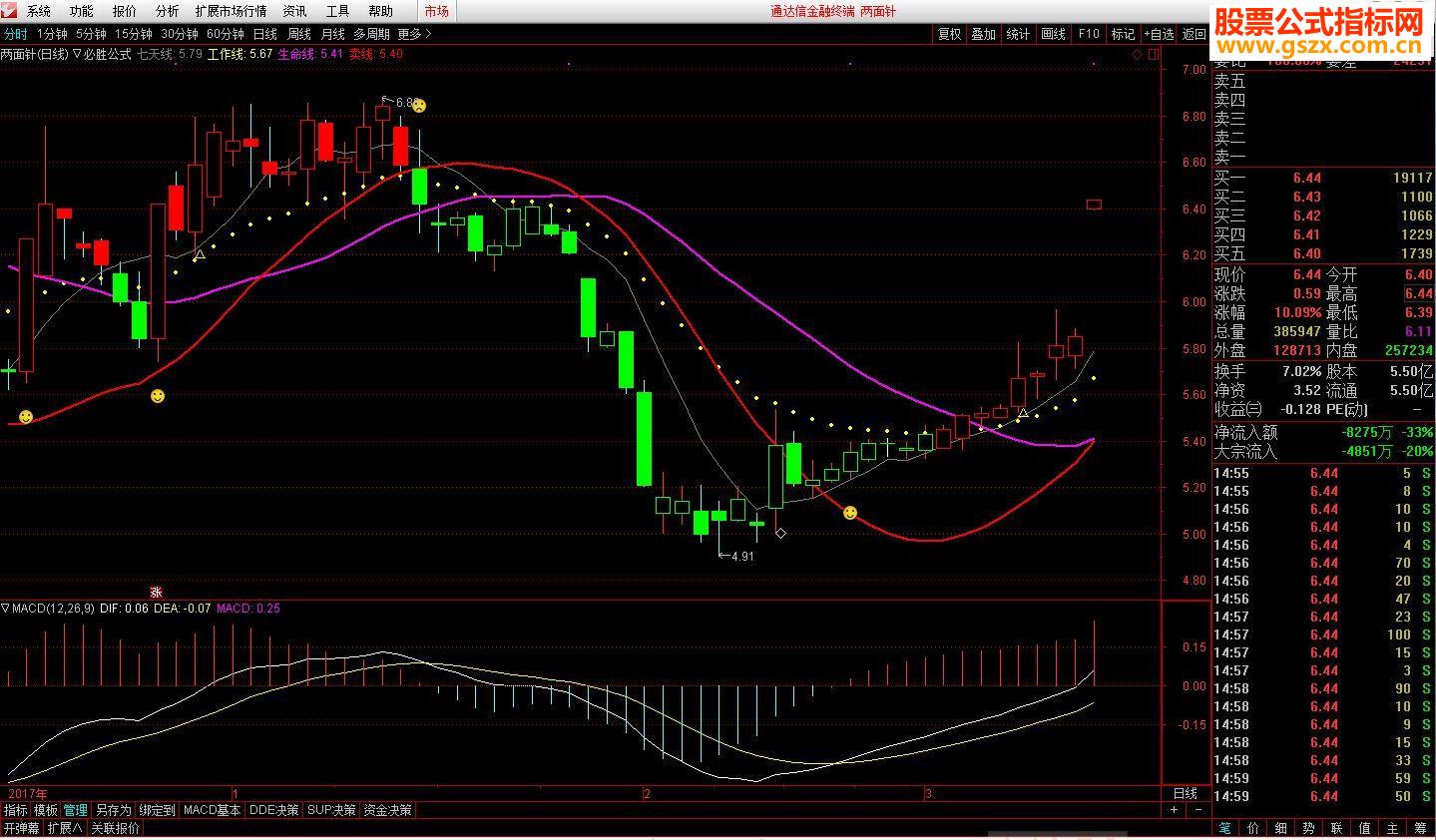Zoom out using the minus button
The image size is (1436, 840).
[x=1198, y=810]
